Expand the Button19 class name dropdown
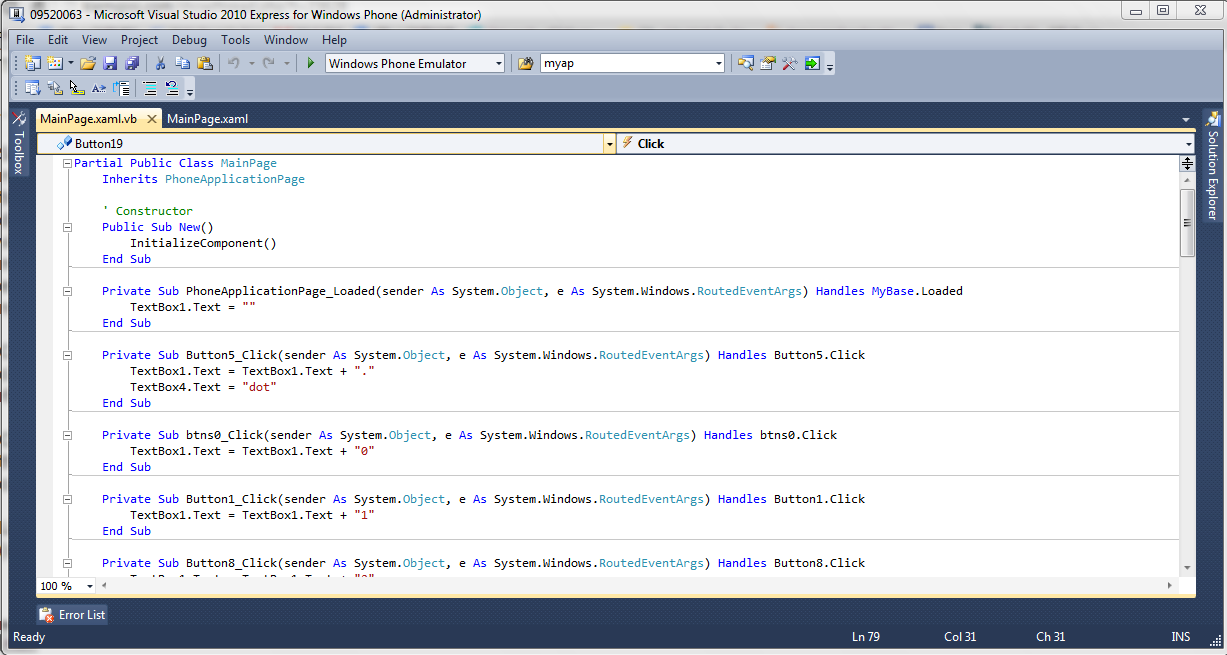The image size is (1227, 655). (609, 144)
